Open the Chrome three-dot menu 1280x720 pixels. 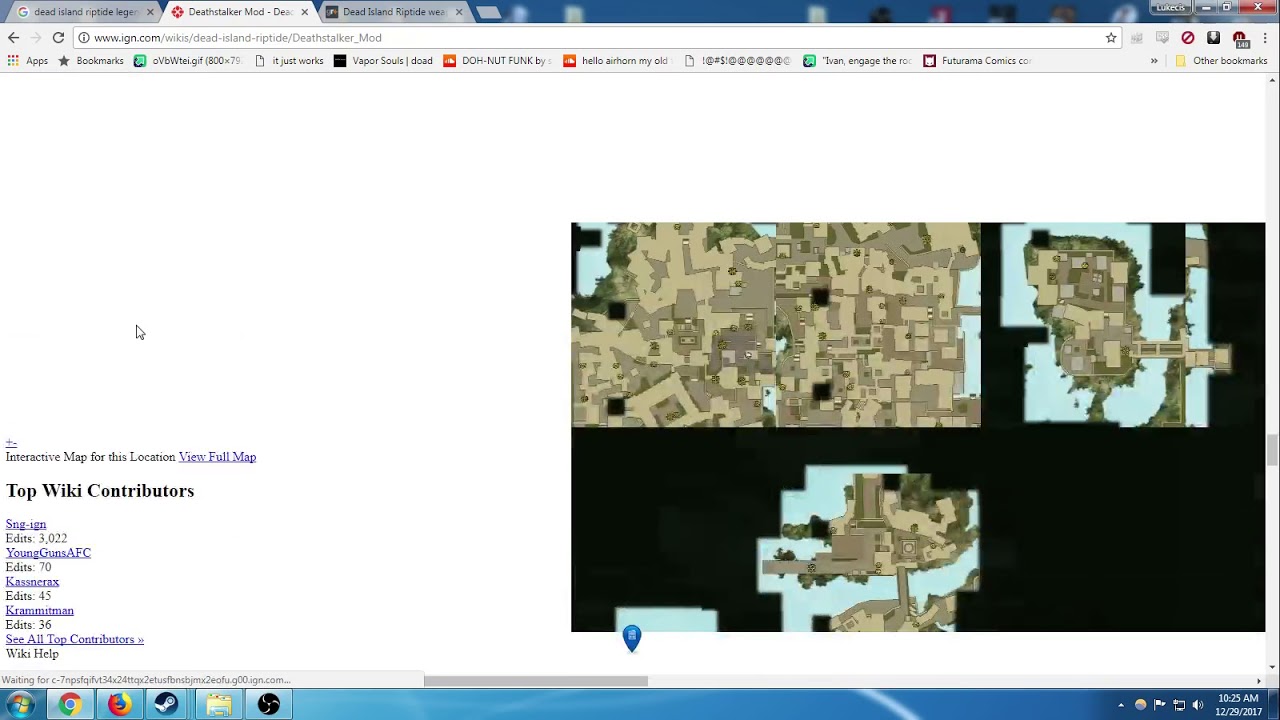(x=1265, y=38)
